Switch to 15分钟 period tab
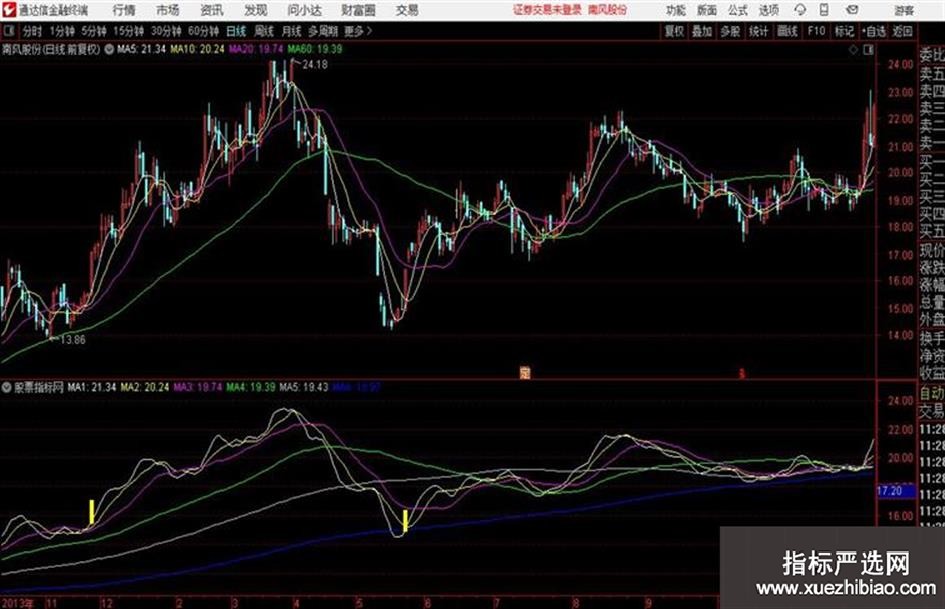The height and width of the screenshot is (609, 945). point(128,31)
